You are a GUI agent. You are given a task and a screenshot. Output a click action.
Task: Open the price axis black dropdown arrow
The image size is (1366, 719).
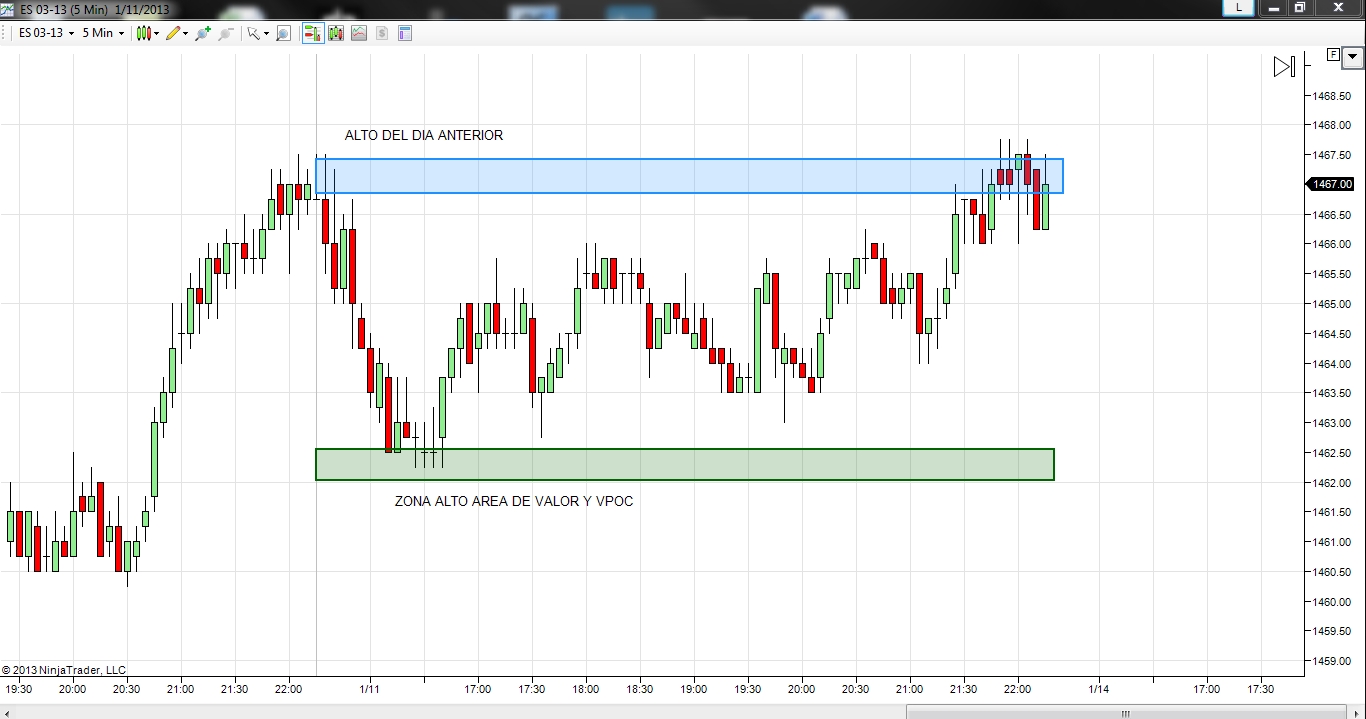1352,56
